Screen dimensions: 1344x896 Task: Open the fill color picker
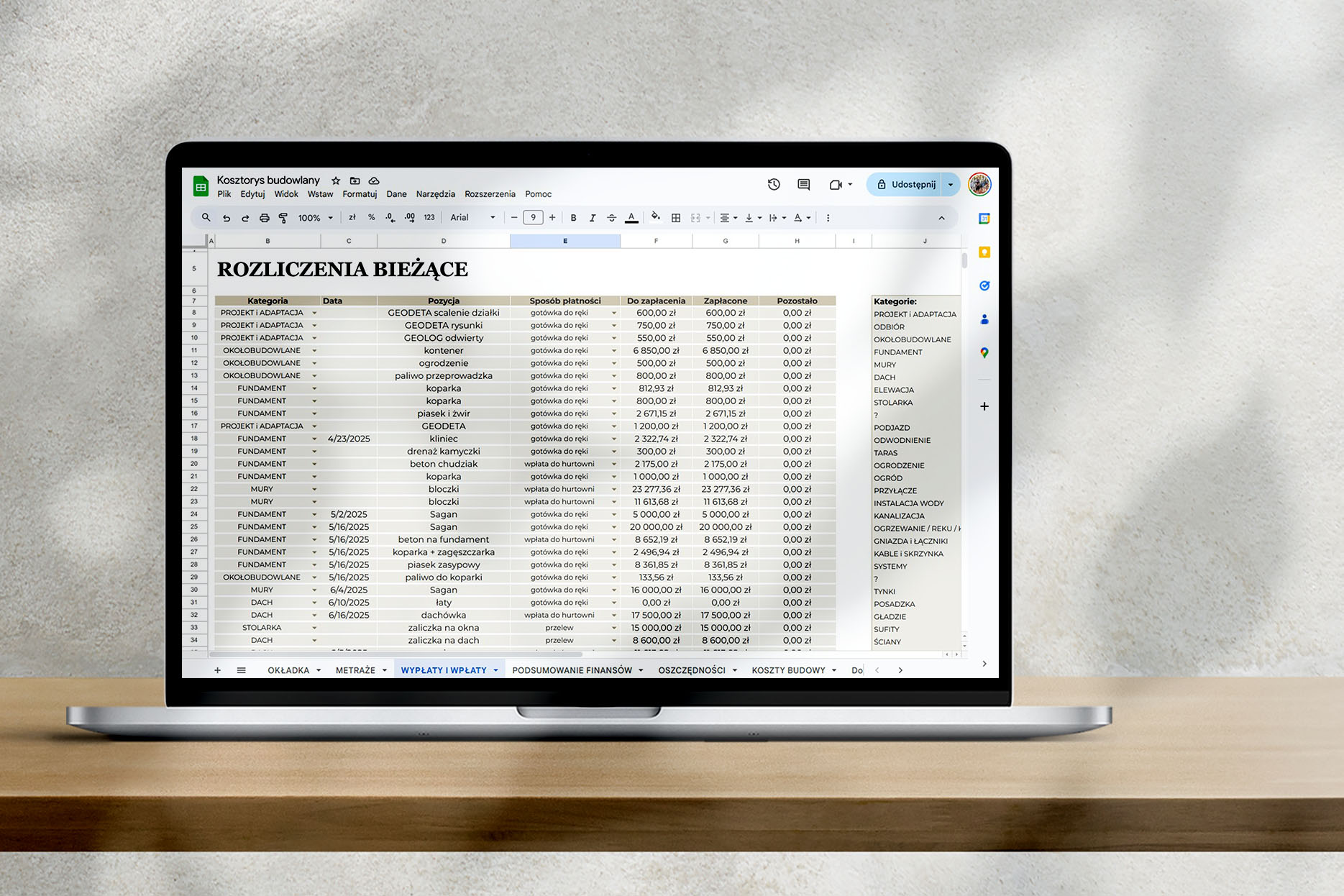655,217
